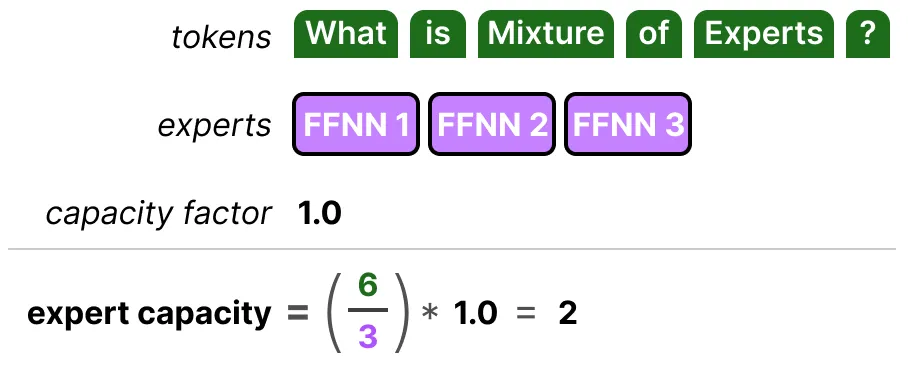The image size is (908, 380).
Task: Click the green numerator 6
Action: 368,286
